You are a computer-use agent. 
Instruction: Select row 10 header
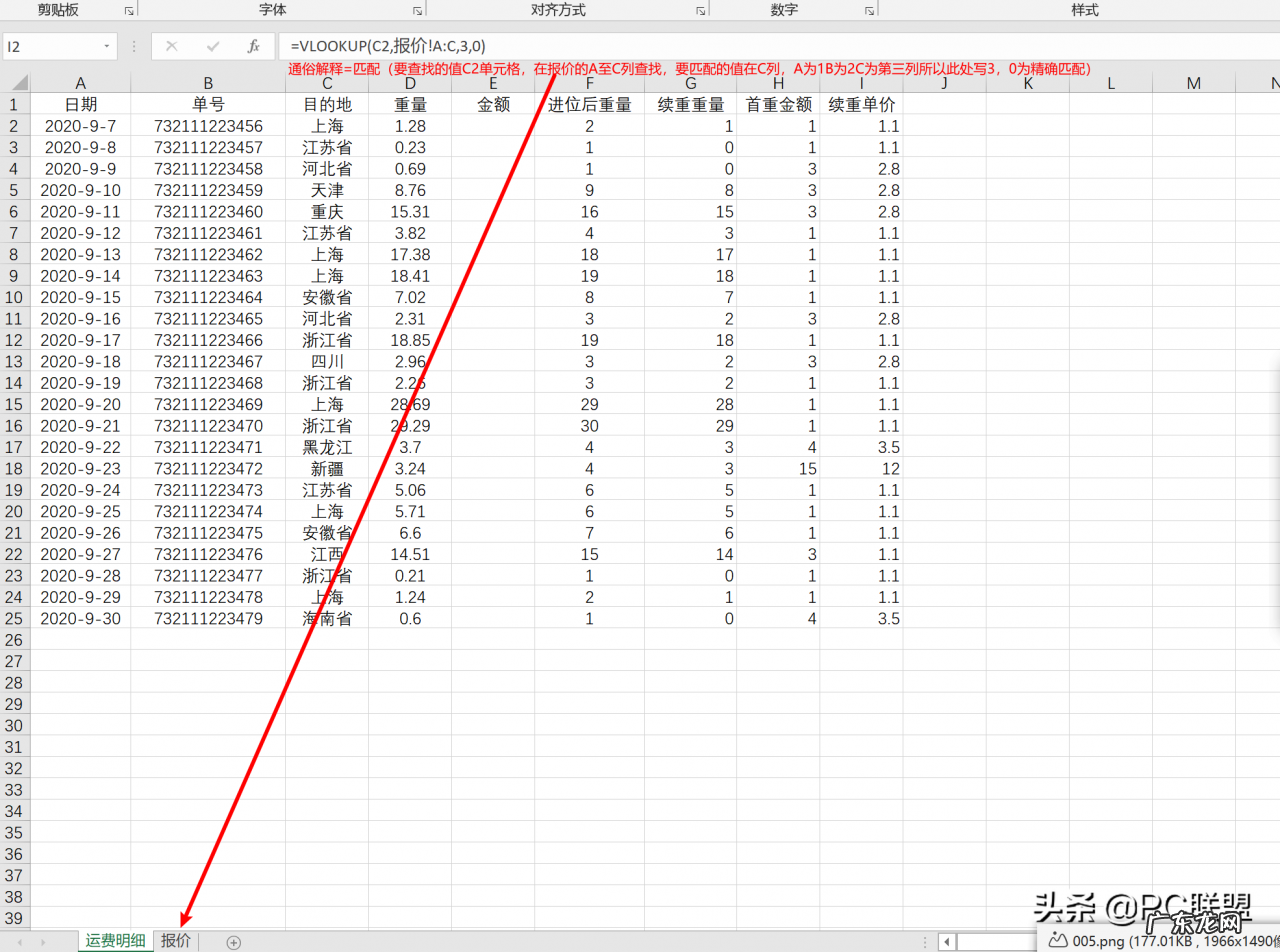coord(14,296)
